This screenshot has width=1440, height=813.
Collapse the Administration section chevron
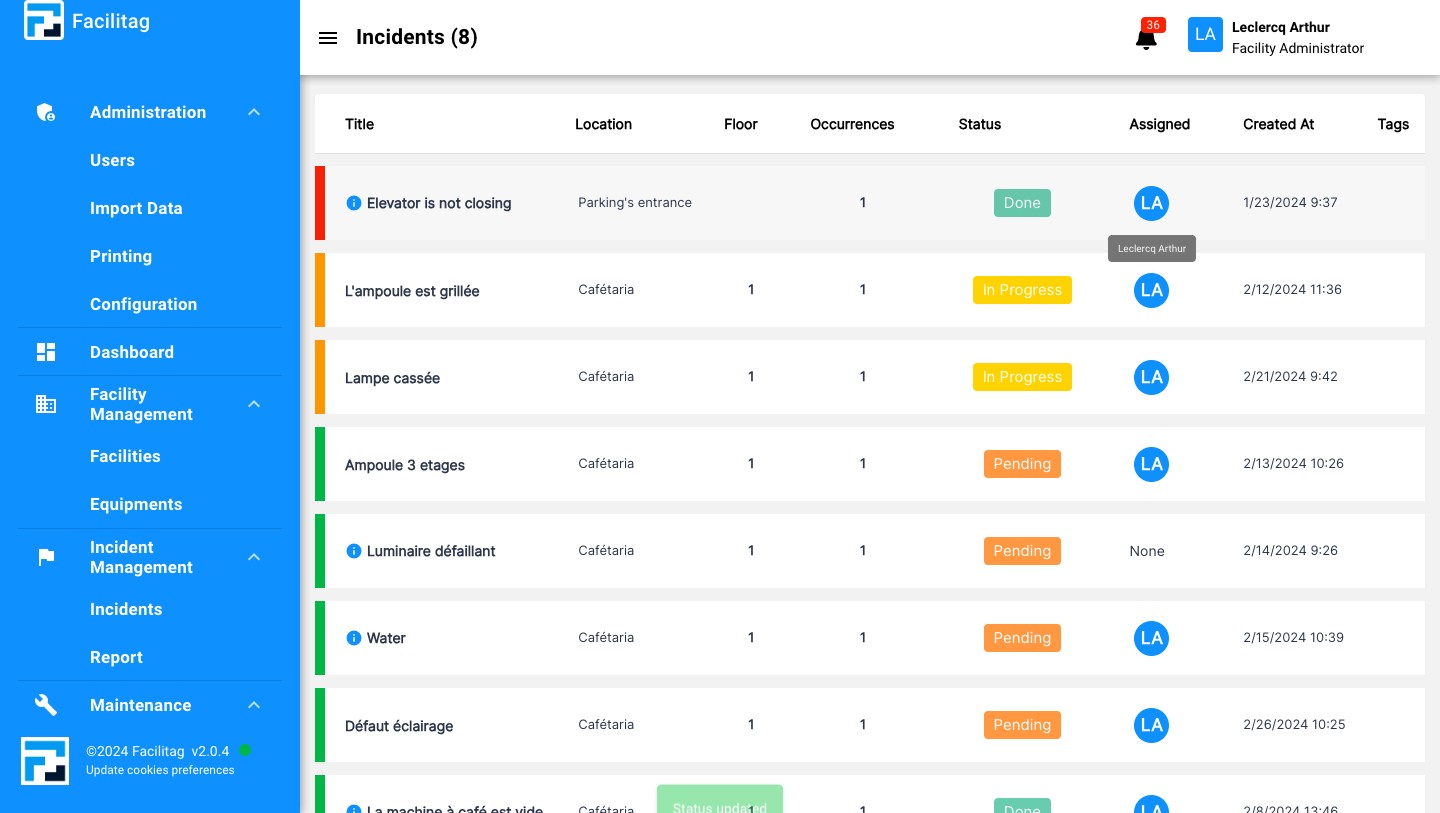(x=254, y=112)
